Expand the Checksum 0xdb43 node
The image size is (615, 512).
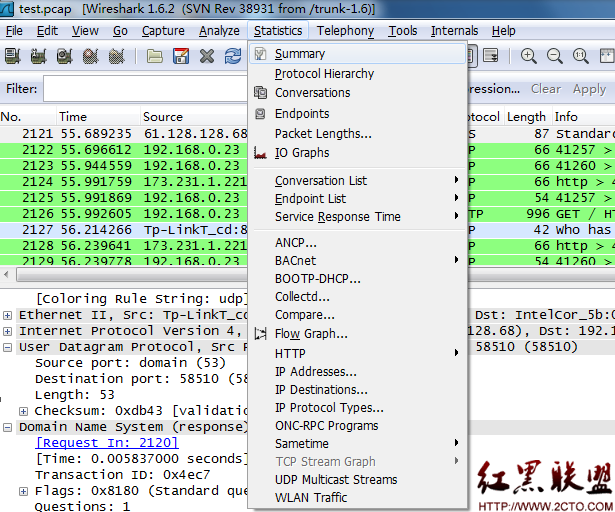[x=24, y=411]
